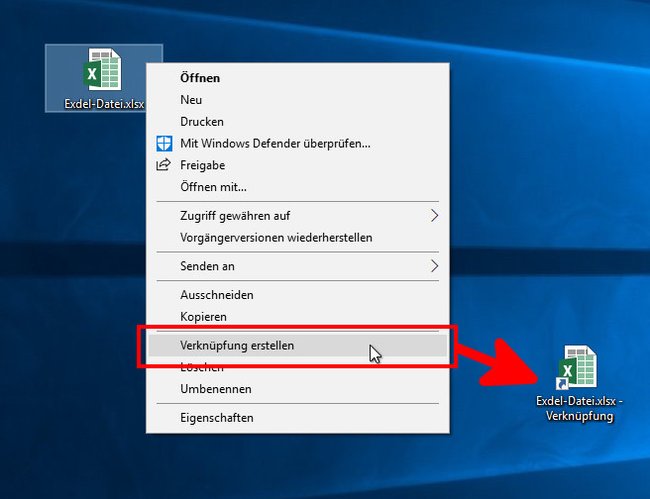Open the Senden an submenu
The width and height of the screenshot is (650, 499).
(x=298, y=266)
